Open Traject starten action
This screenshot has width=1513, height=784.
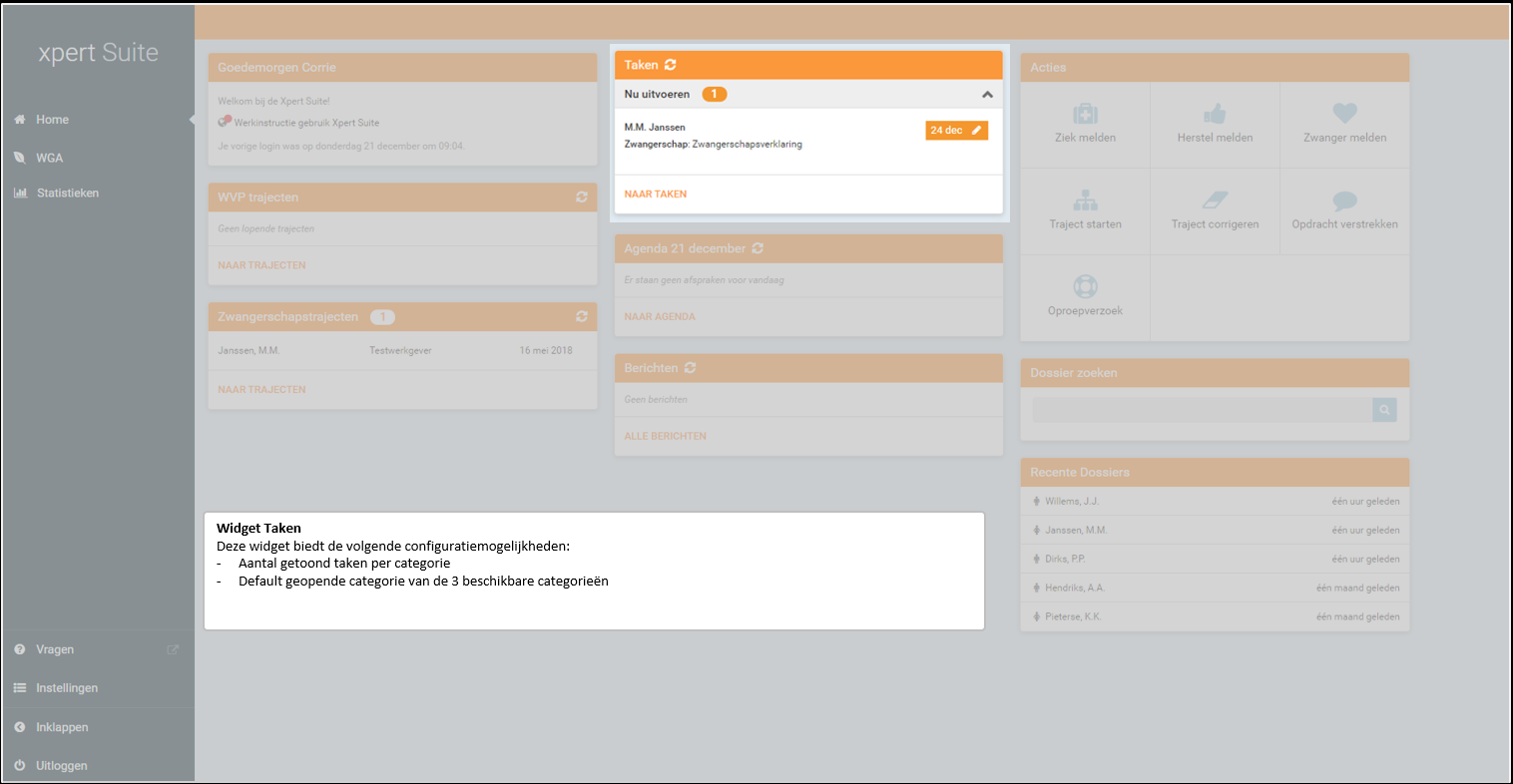tap(1085, 210)
